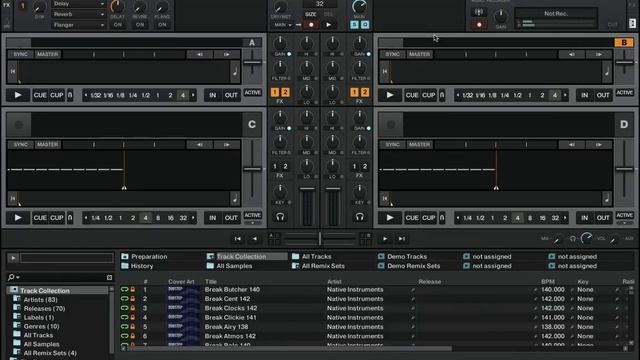Screen dimensions: 640x360
Task: Toggle Delay effect ON button
Action: [x=118, y=25]
